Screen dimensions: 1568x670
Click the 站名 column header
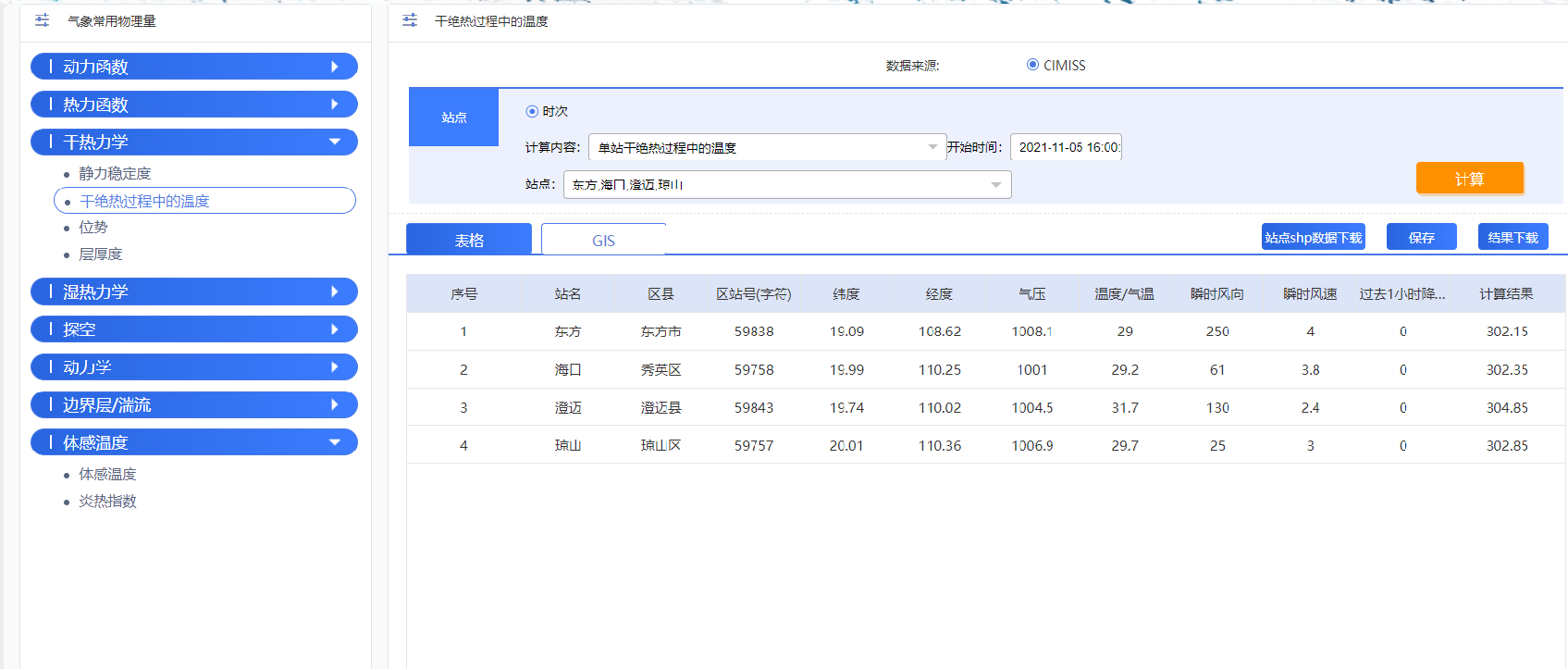click(x=568, y=293)
